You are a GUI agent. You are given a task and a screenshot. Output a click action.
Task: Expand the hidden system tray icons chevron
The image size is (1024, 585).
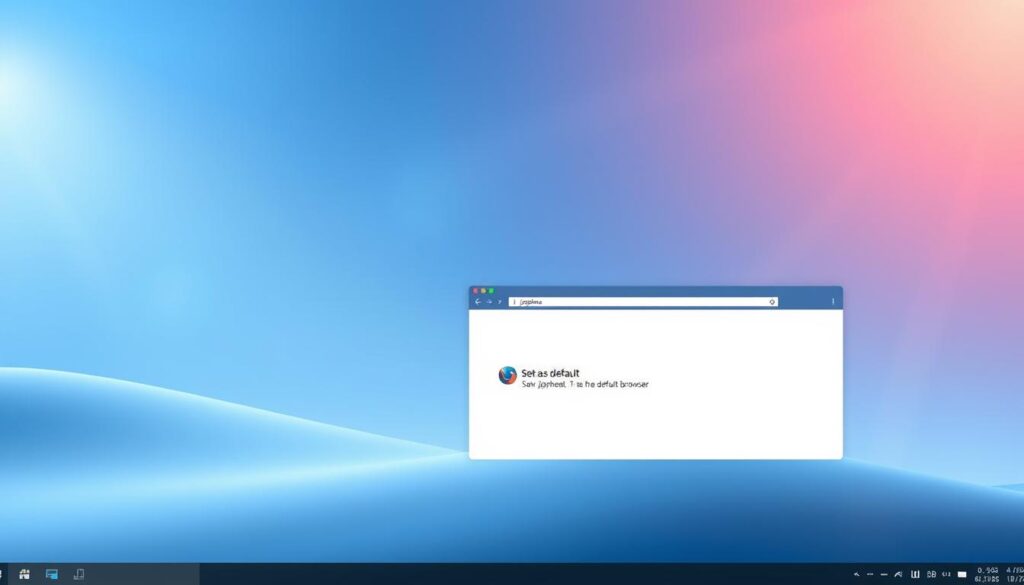[x=856, y=574]
